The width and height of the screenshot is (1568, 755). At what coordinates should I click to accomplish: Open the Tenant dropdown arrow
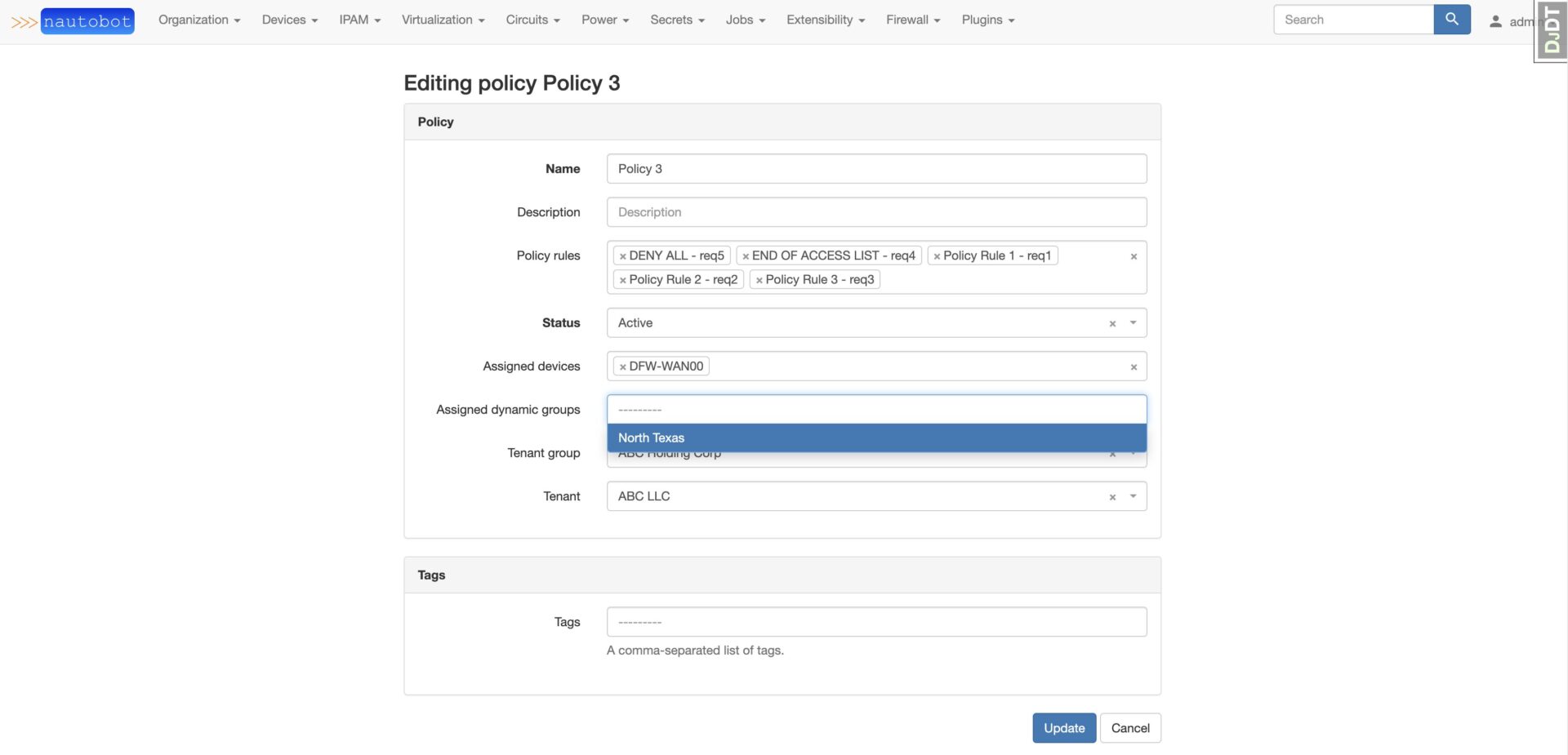coord(1134,496)
